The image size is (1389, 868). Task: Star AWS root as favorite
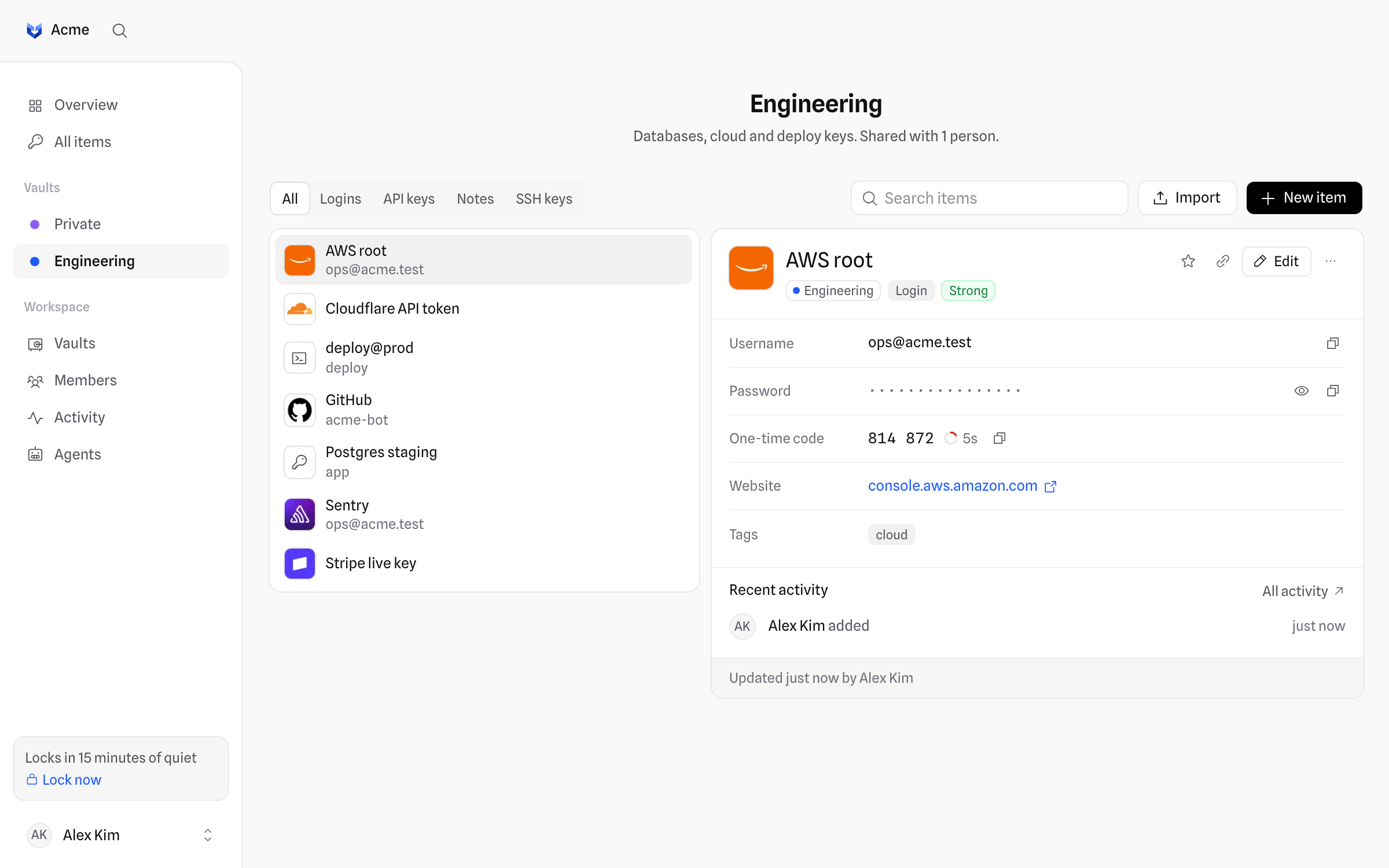tap(1188, 261)
